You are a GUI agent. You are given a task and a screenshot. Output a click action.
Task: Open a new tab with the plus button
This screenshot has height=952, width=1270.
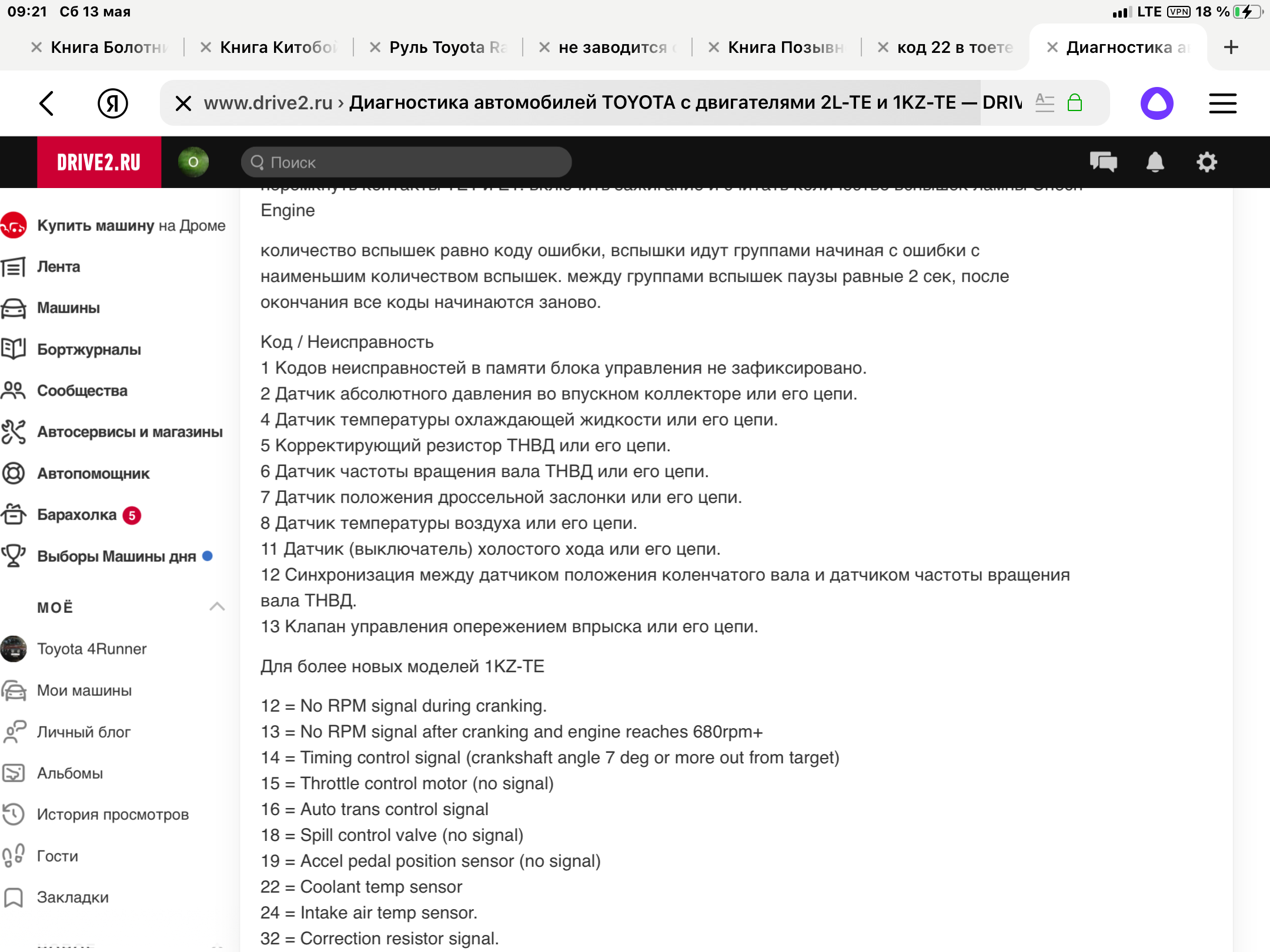point(1231,47)
